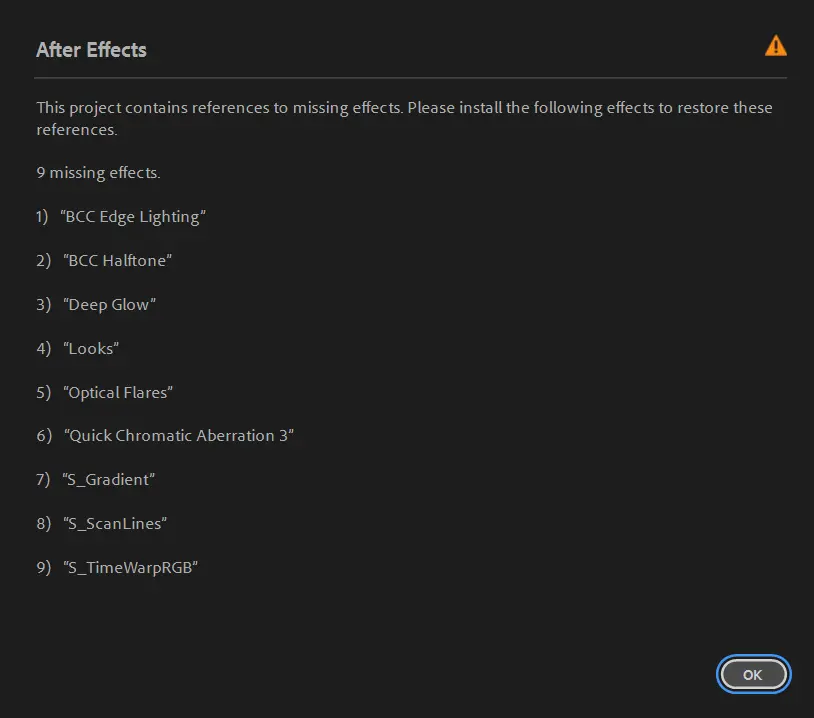814x718 pixels.
Task: Select the "S_TimeWarpRGB" effect name
Action: (130, 568)
